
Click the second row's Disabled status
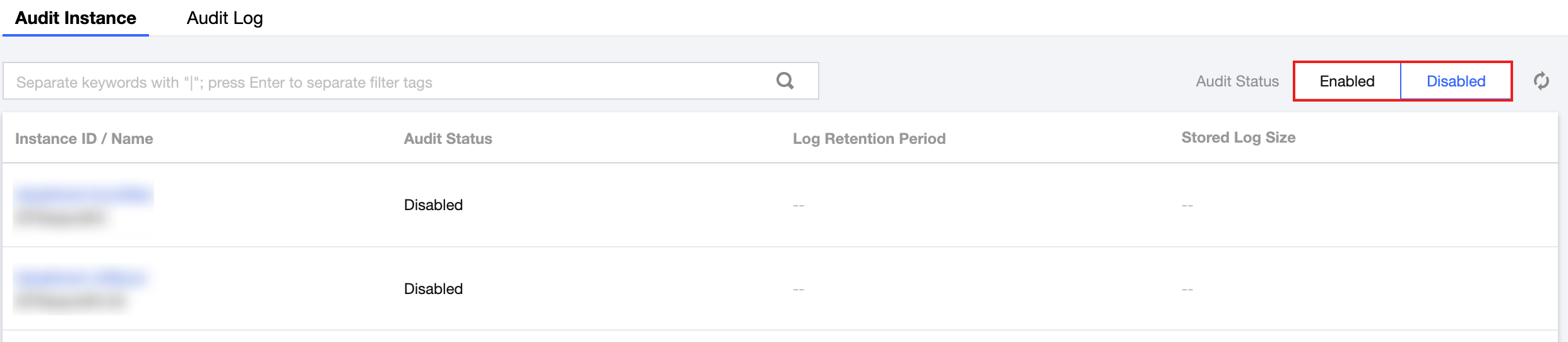click(x=434, y=289)
